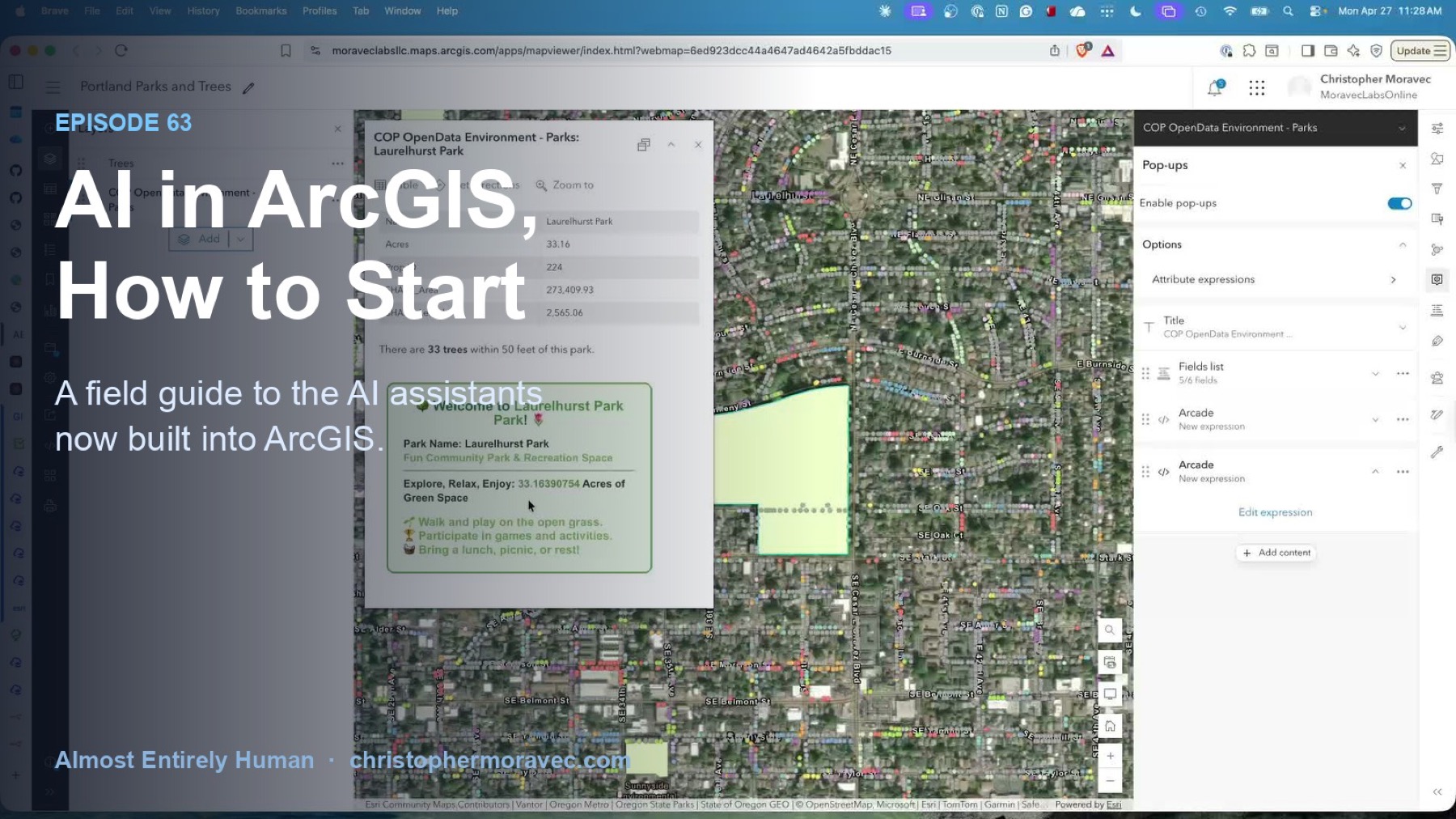Screen dimensions: 1456x819
Task: Dock the Laurelhurst Park pop-up
Action: pos(644,145)
